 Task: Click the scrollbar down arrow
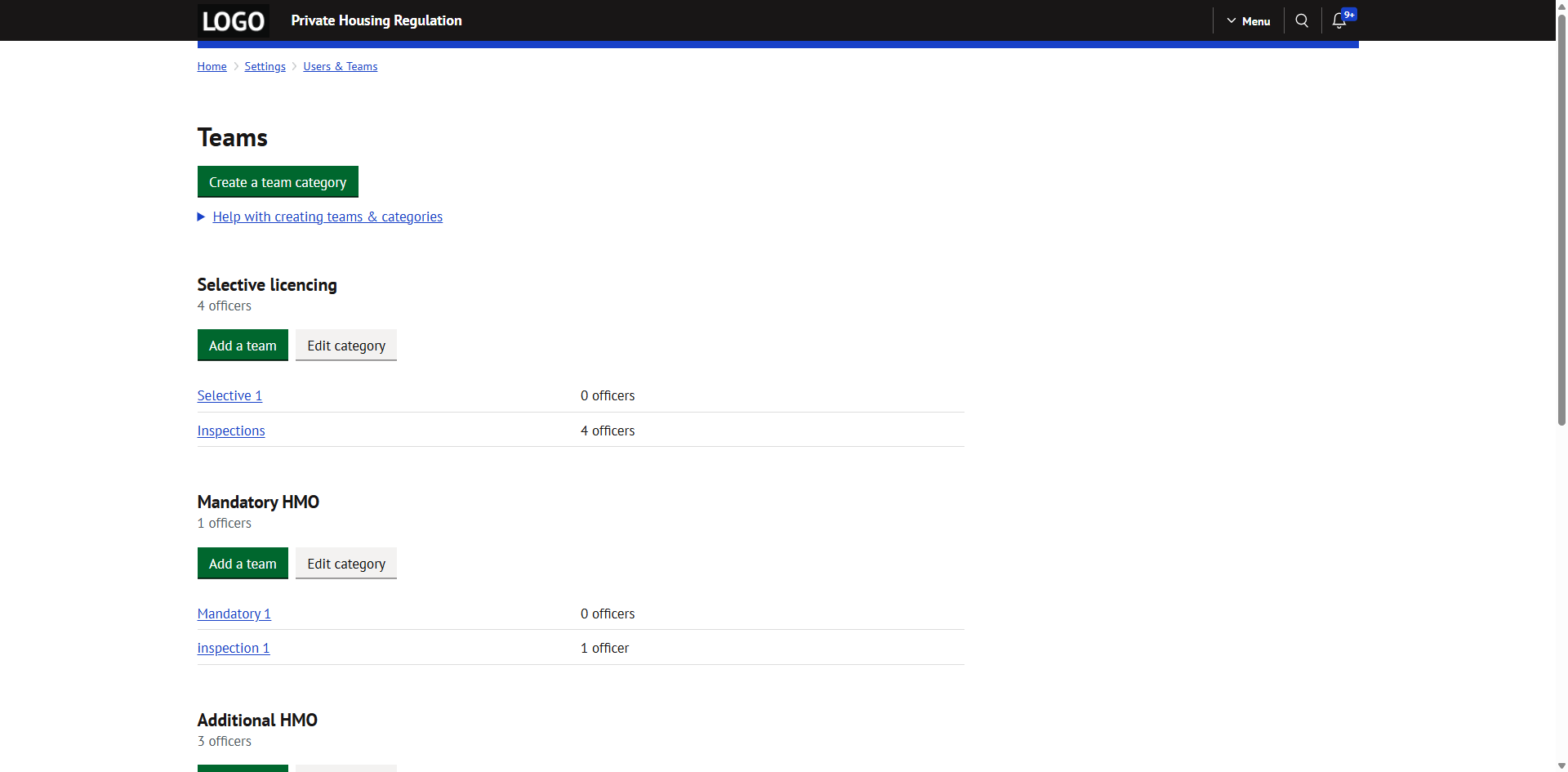tap(1561, 765)
